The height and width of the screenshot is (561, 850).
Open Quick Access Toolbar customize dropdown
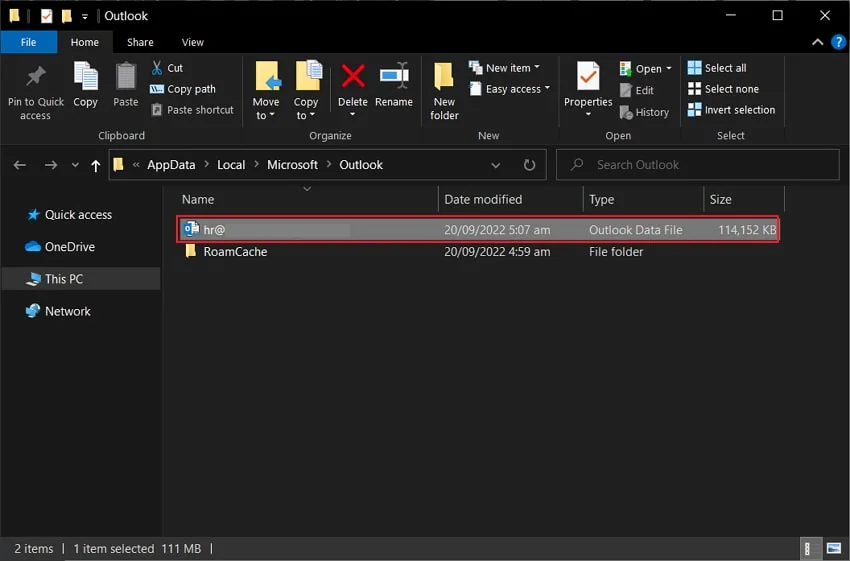click(85, 16)
